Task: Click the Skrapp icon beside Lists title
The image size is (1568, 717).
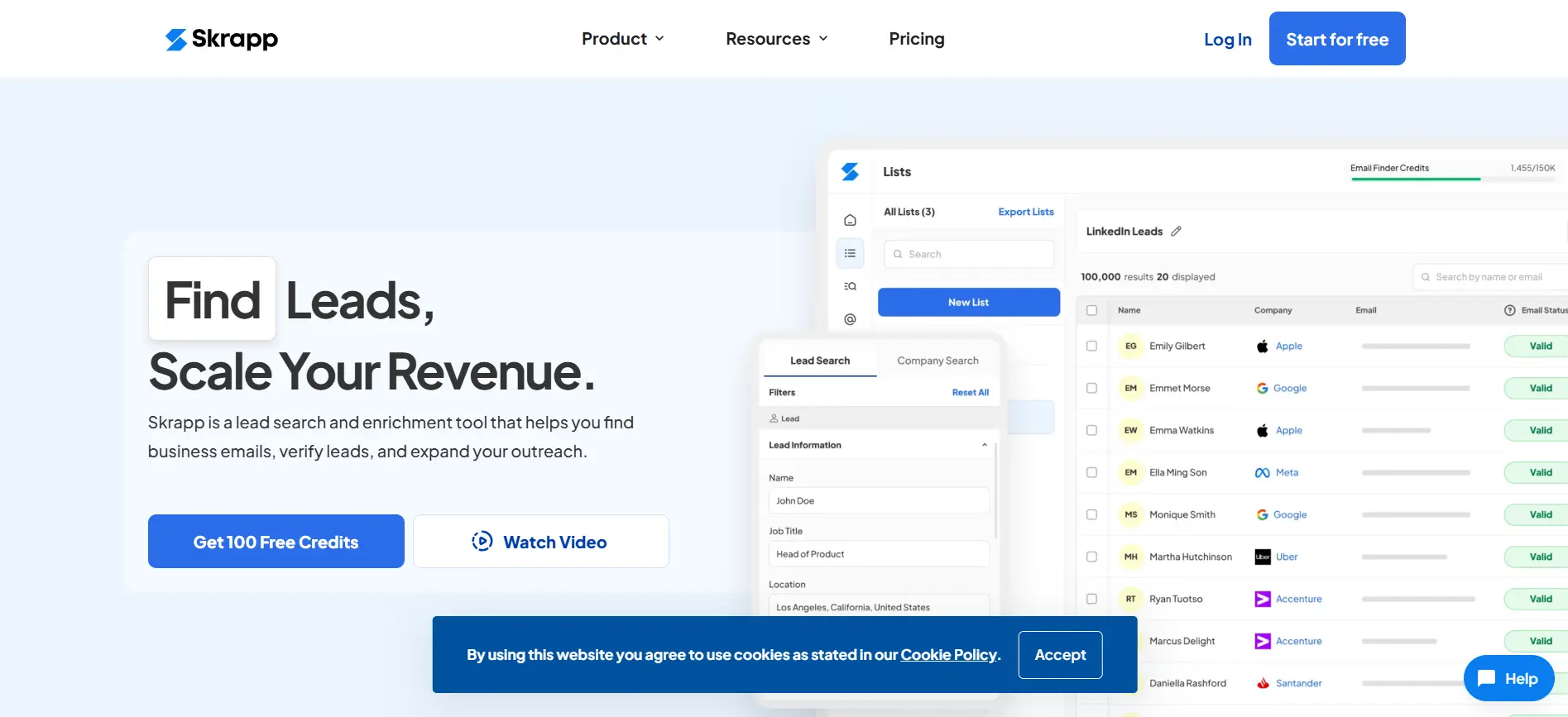Action: [850, 171]
